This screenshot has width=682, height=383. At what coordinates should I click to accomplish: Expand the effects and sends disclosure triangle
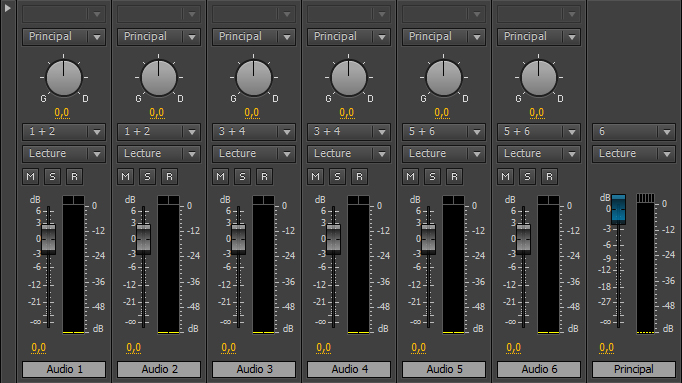[7, 8]
